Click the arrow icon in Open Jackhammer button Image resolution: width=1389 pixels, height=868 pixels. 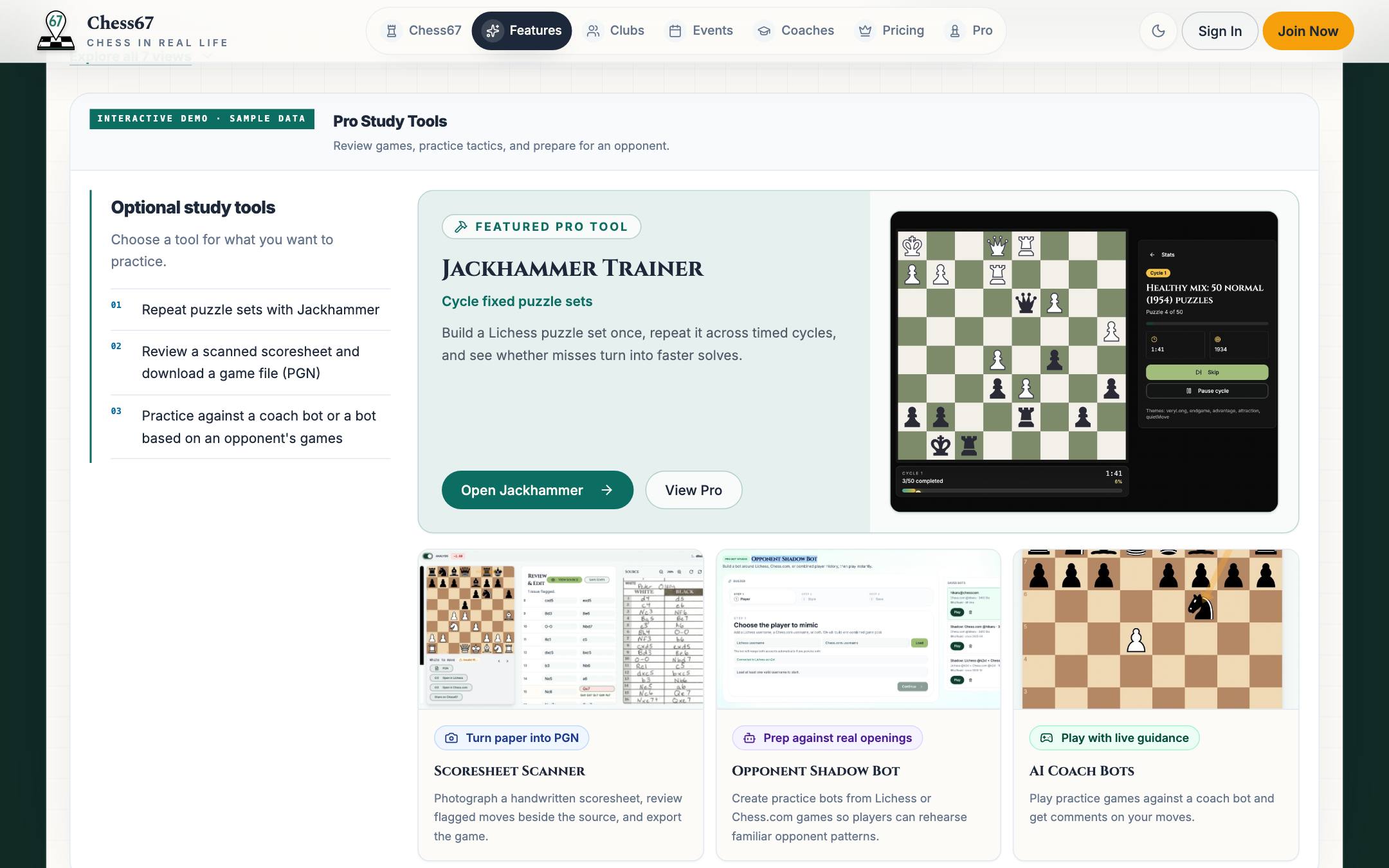[x=606, y=490]
